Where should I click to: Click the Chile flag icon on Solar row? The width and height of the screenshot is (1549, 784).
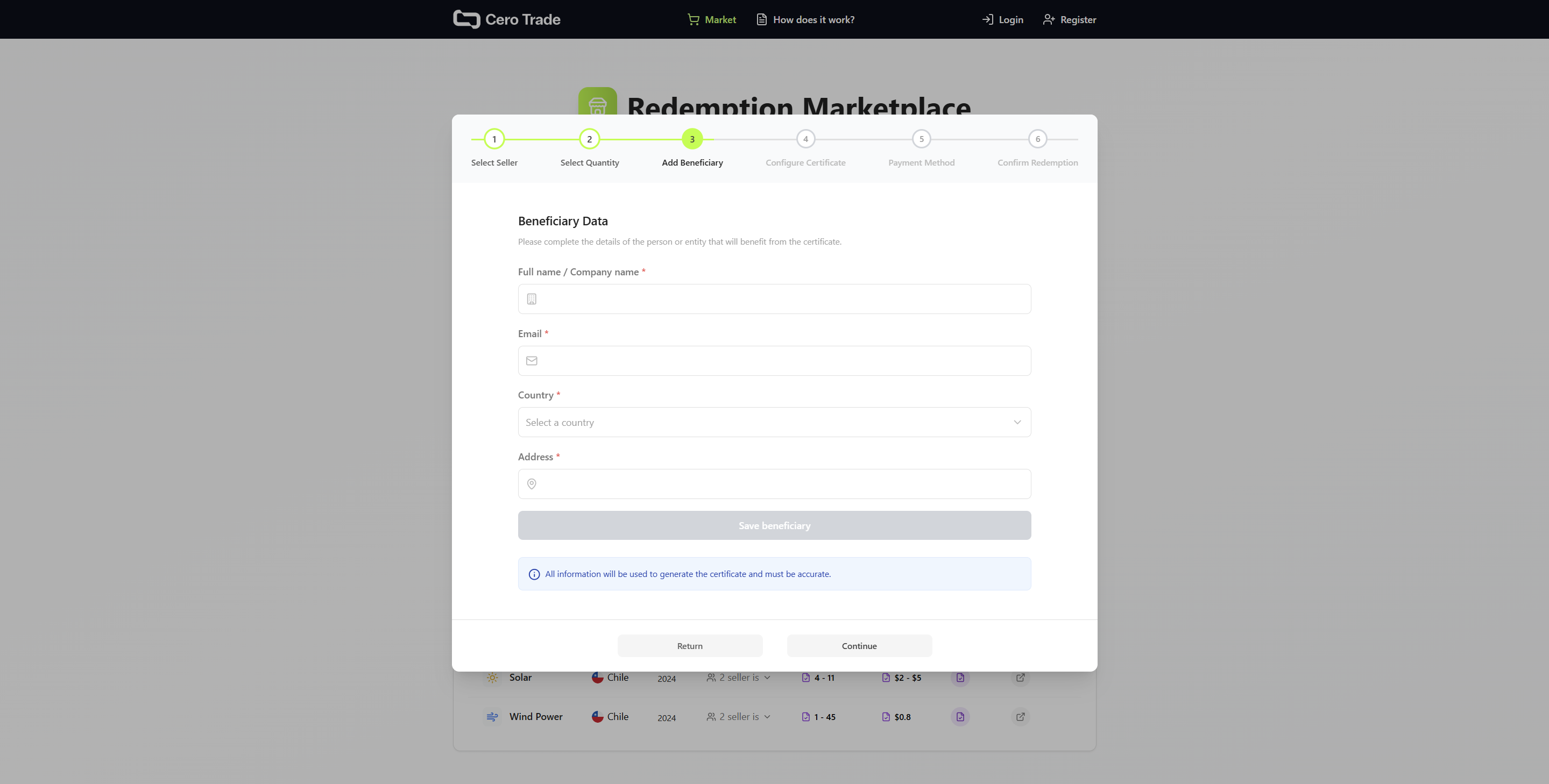(x=597, y=677)
